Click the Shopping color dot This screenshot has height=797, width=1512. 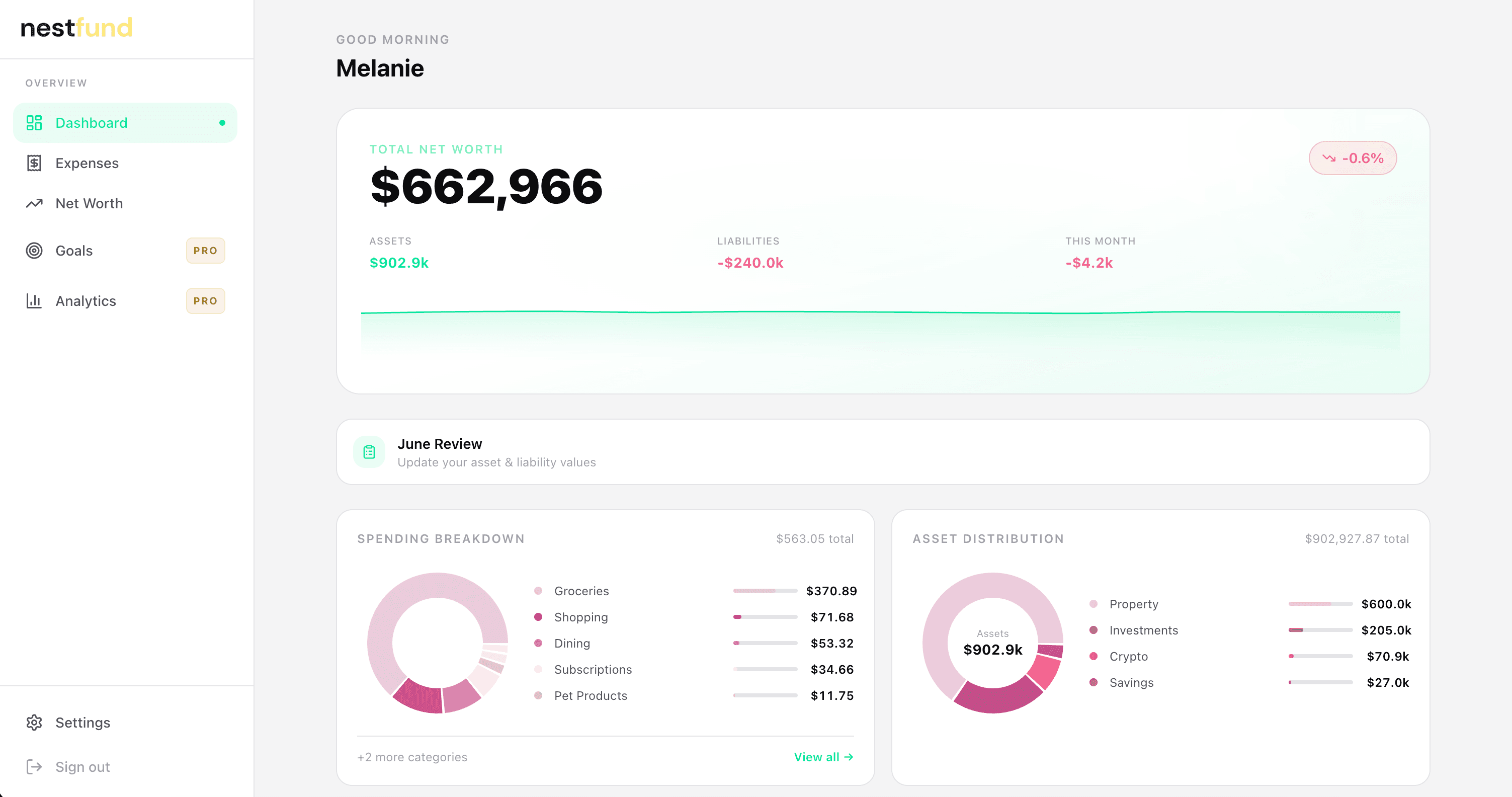click(538, 617)
